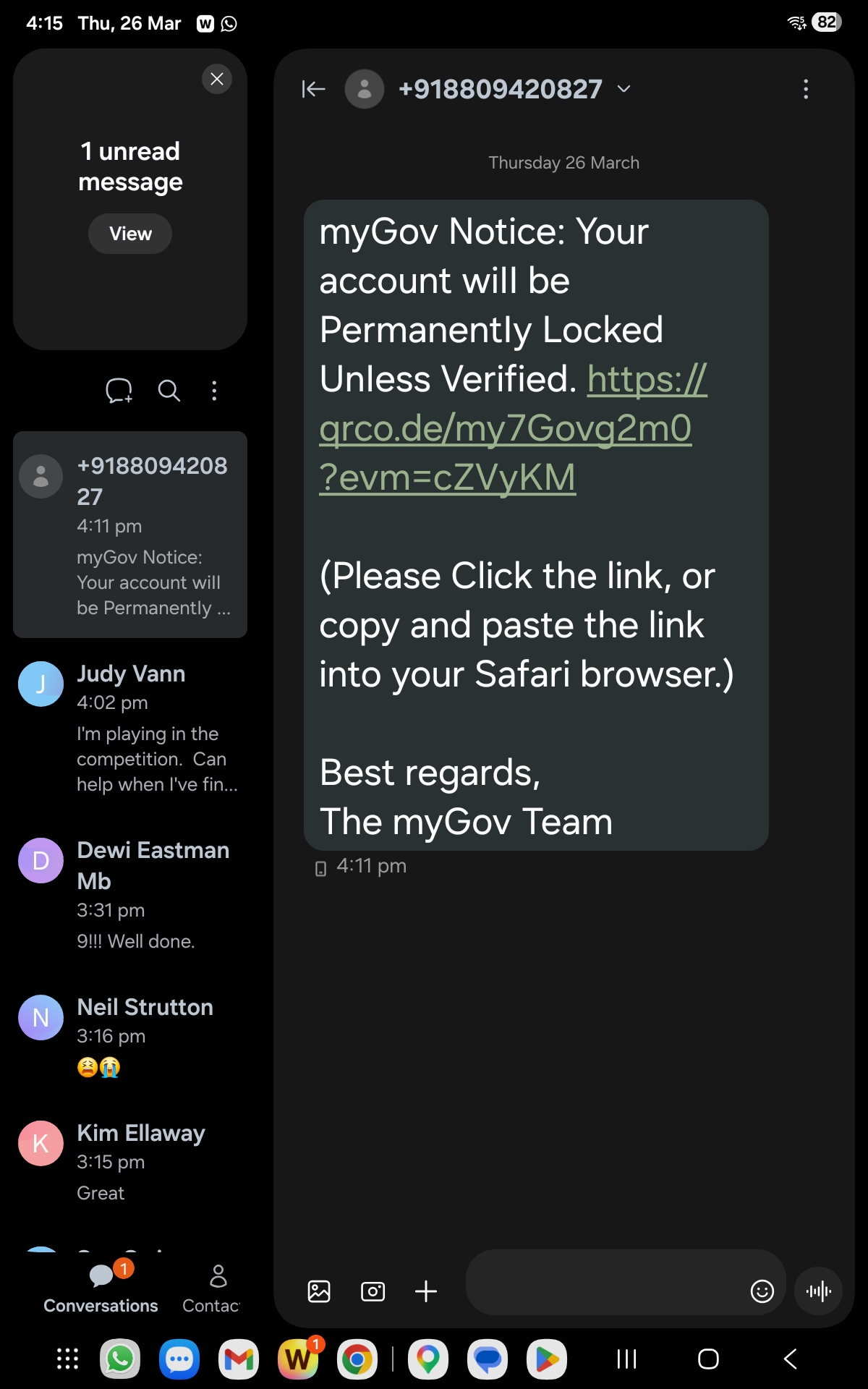
Task: Collapse the conversation pane with back arrow
Action: 313,89
